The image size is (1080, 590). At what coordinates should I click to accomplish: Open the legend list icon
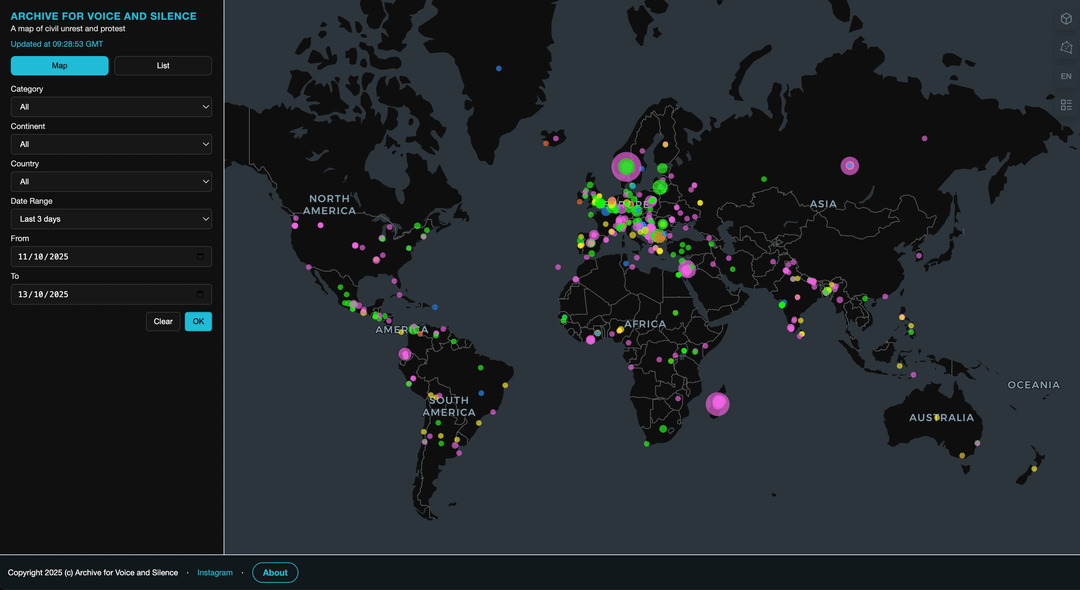pos(1066,105)
